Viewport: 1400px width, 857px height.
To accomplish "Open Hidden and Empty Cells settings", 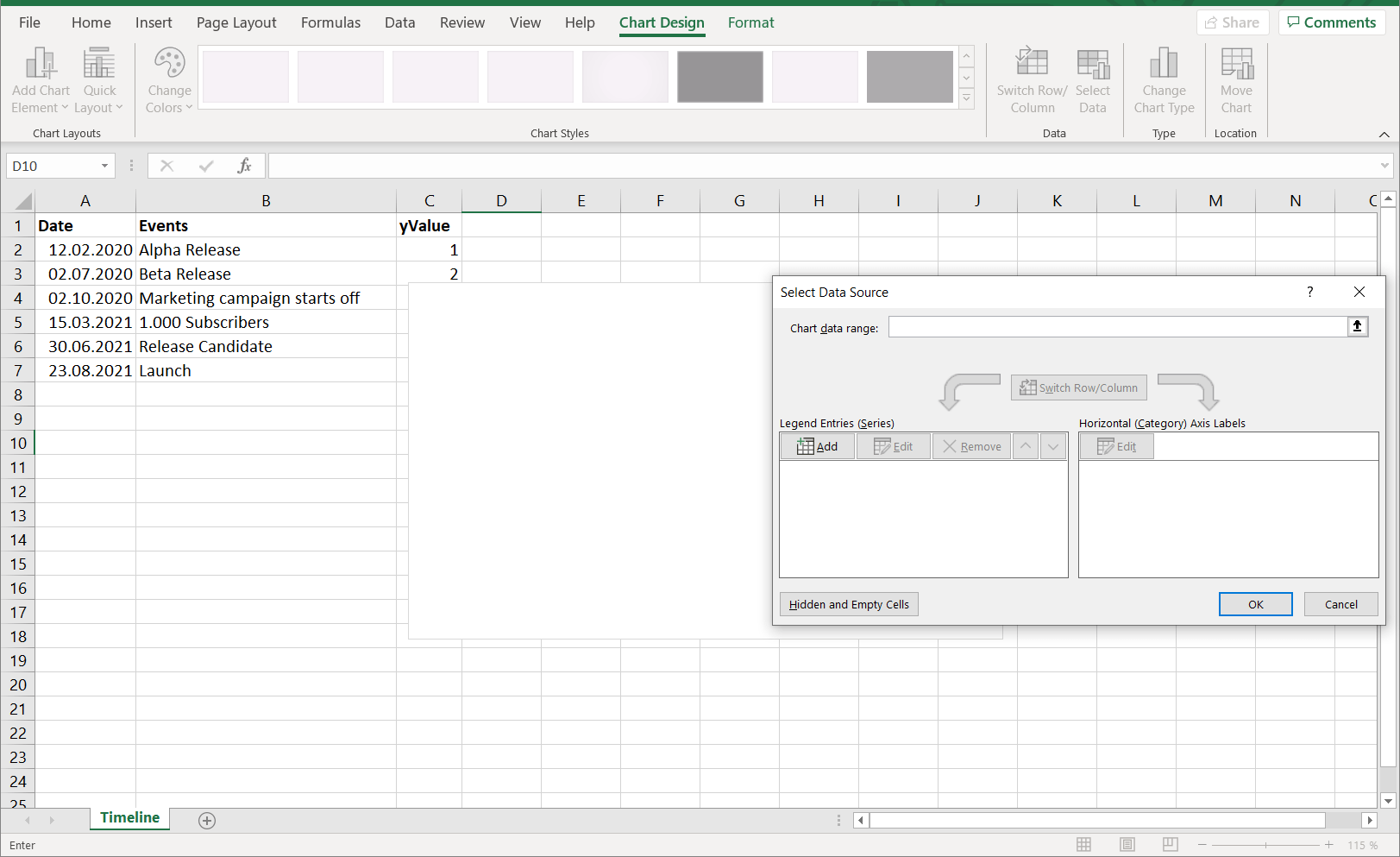I will (x=848, y=604).
